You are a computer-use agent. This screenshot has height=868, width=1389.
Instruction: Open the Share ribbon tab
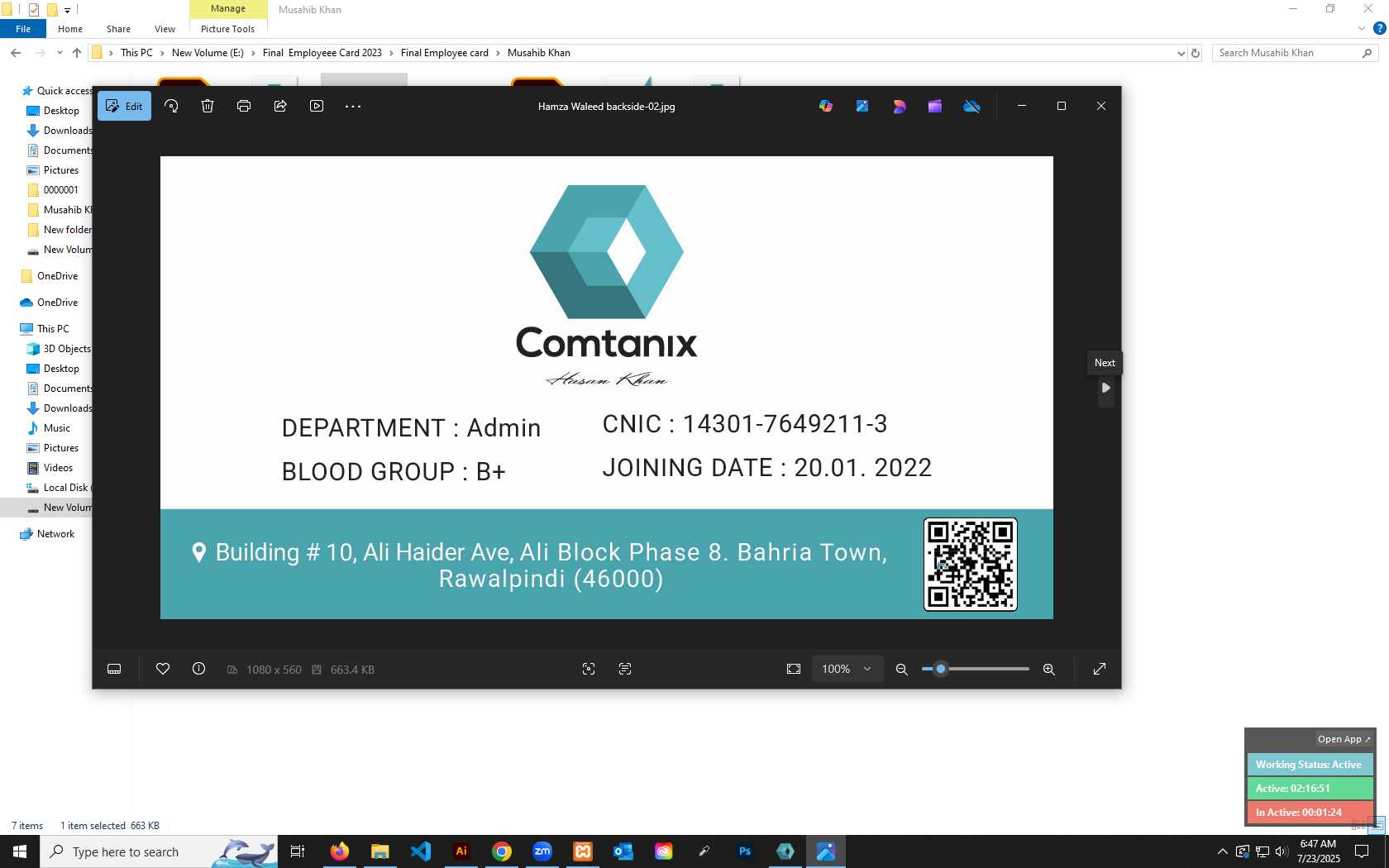[118, 29]
